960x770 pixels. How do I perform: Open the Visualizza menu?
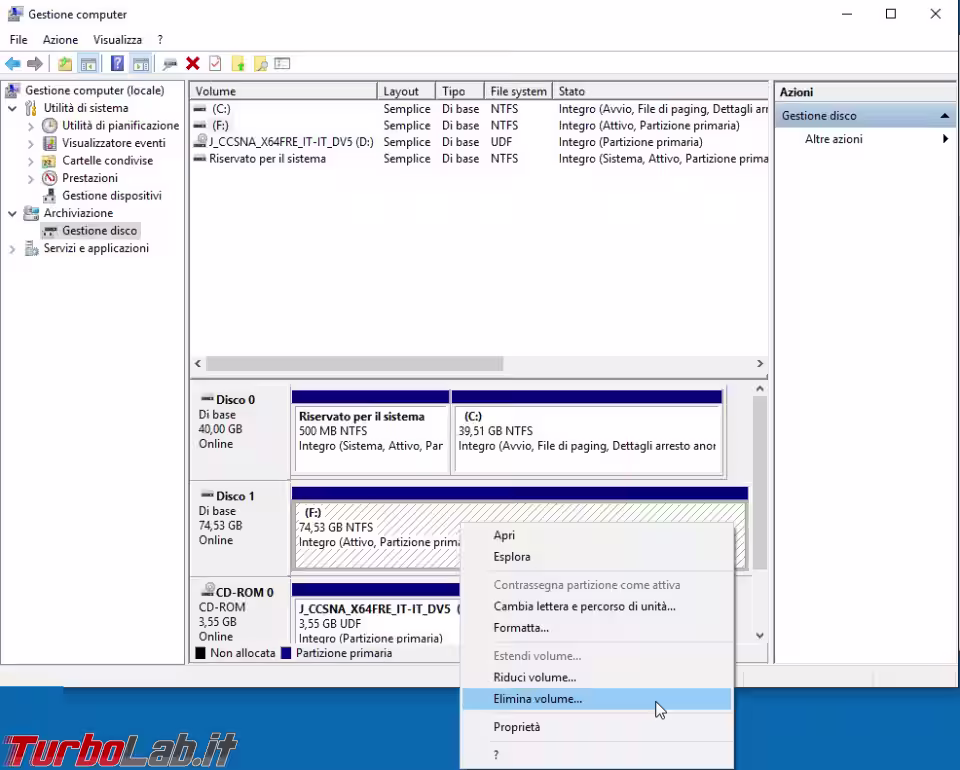tap(118, 40)
